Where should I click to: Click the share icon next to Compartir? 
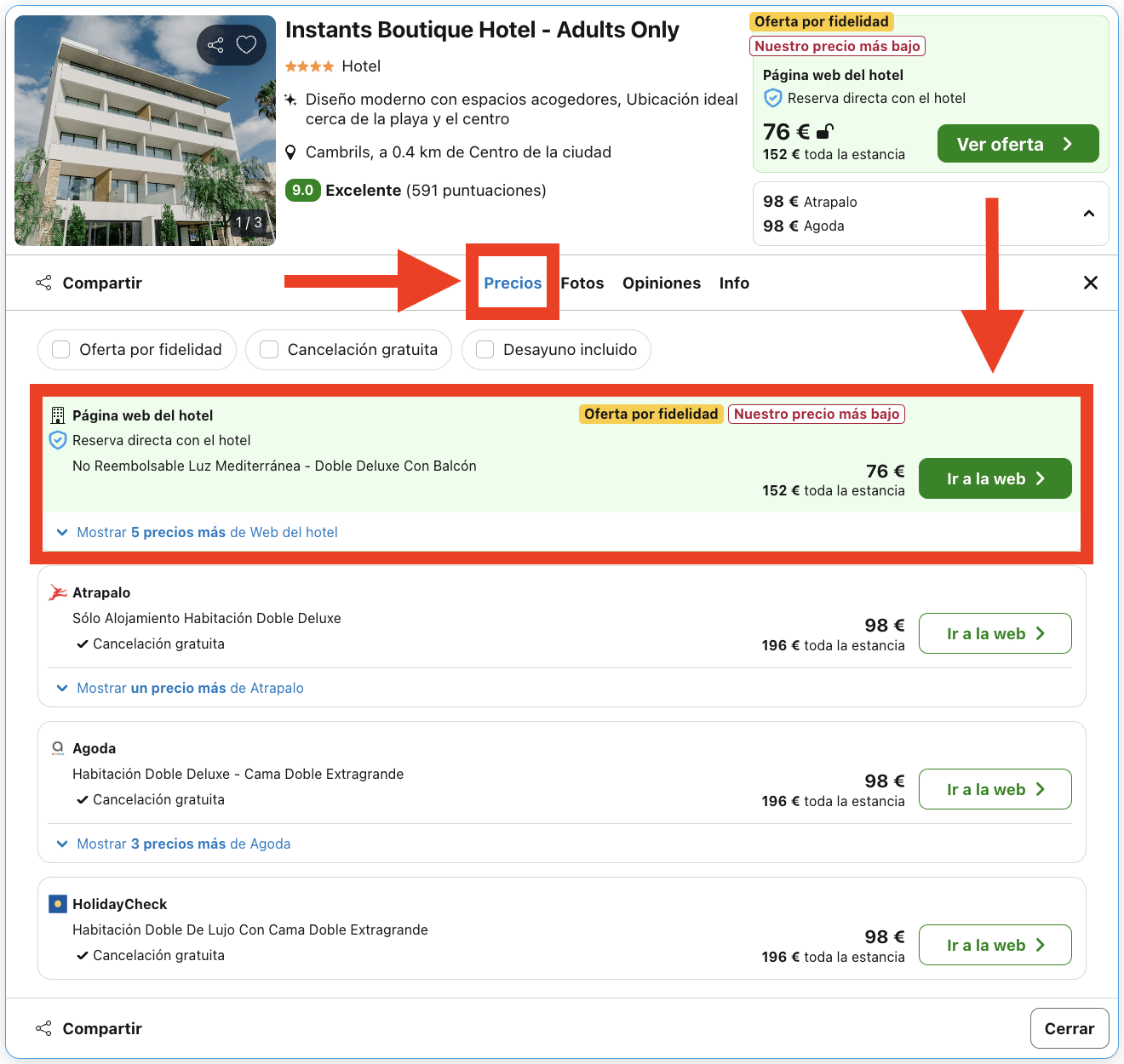point(43,283)
